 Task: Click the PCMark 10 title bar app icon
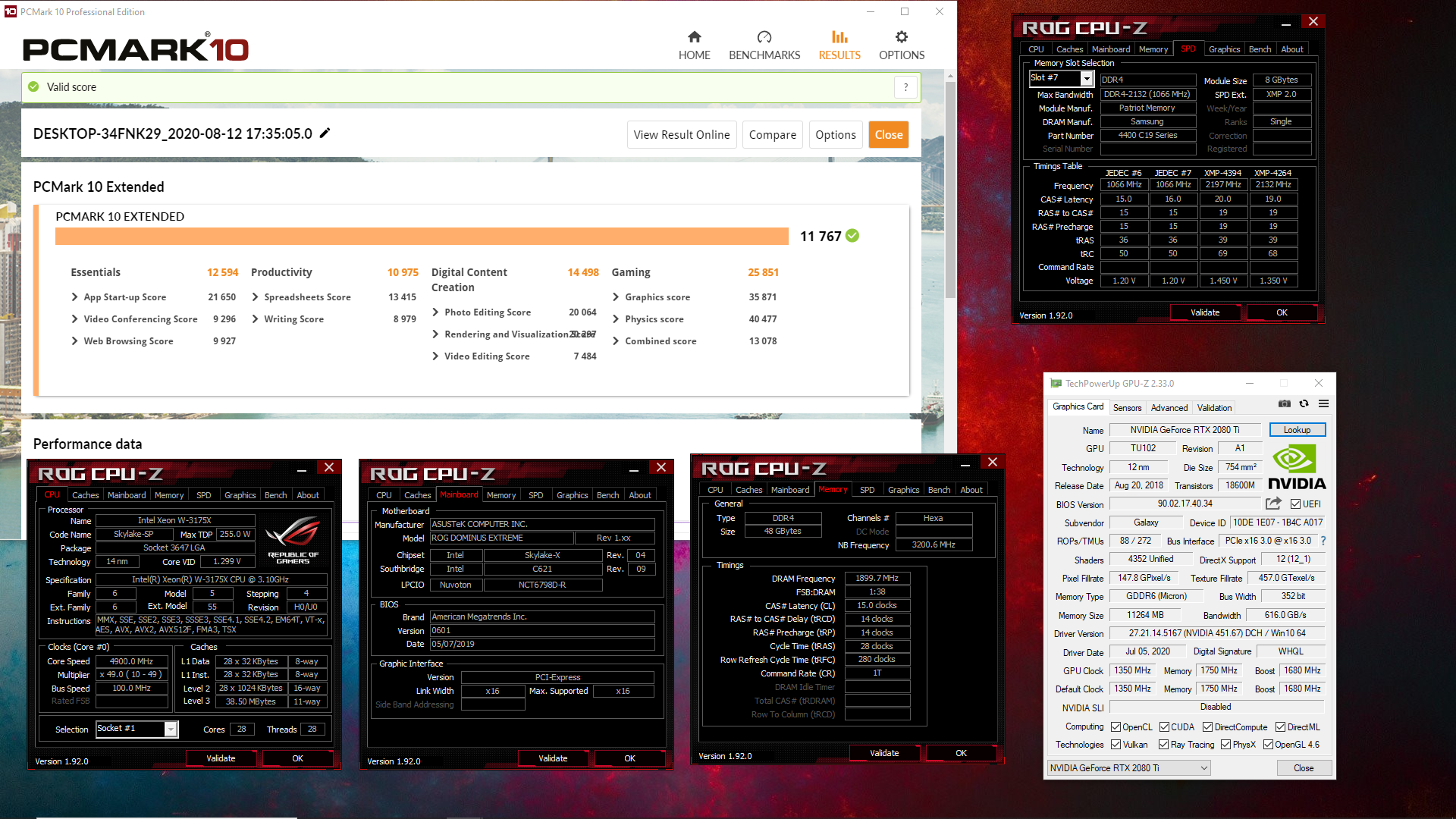click(11, 11)
